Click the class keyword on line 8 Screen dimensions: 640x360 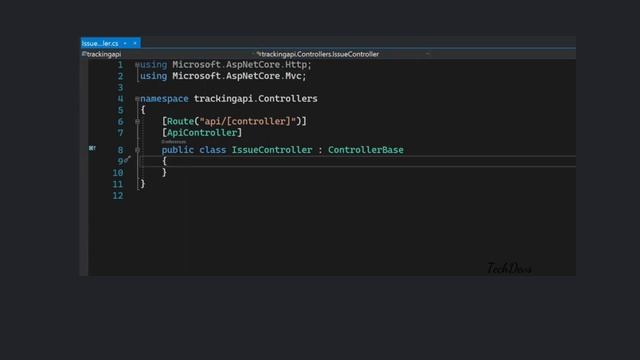[x=213, y=150]
